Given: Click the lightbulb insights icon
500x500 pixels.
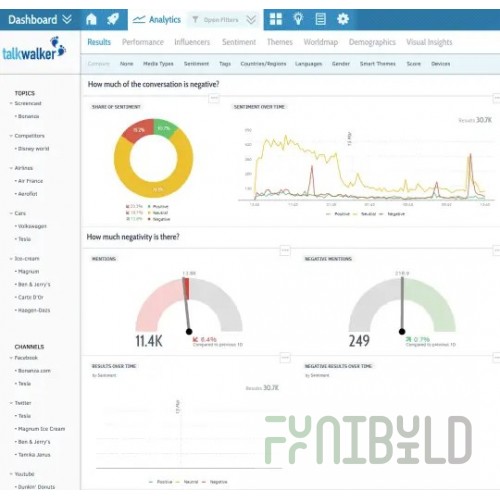Looking at the screenshot, I should click(x=298, y=19).
